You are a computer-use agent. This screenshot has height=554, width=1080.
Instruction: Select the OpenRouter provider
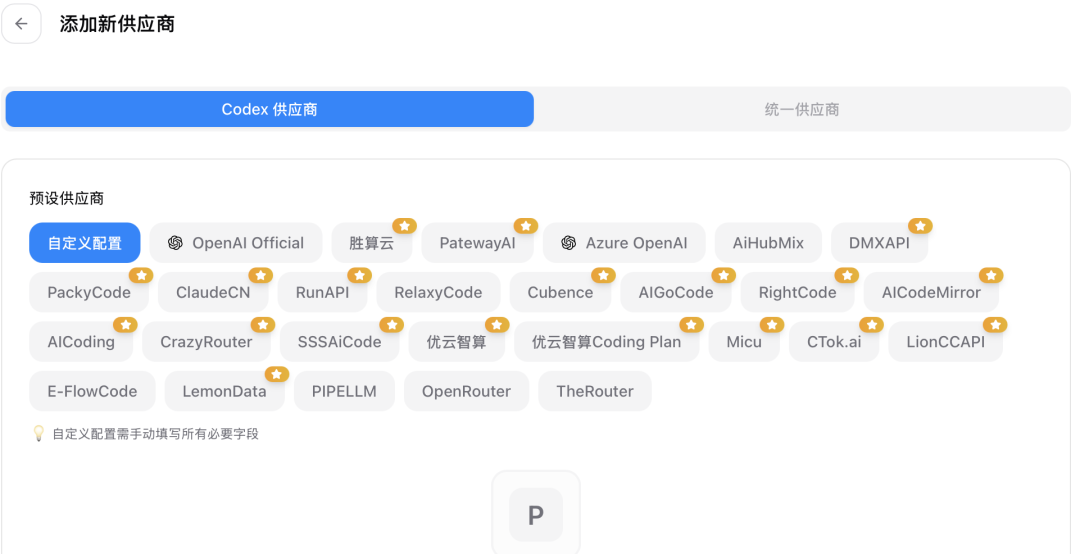click(466, 391)
